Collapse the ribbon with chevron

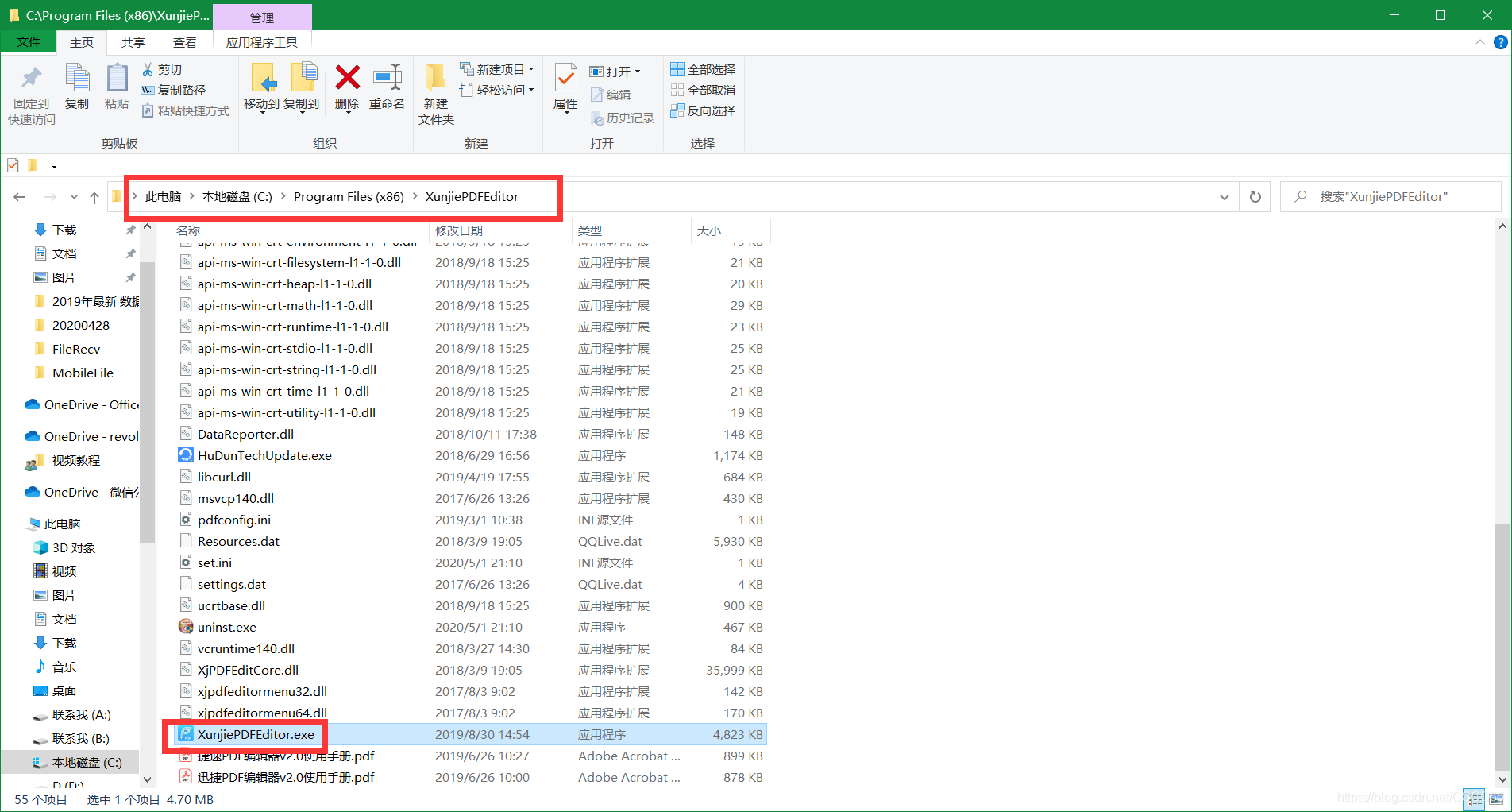click(x=1480, y=42)
